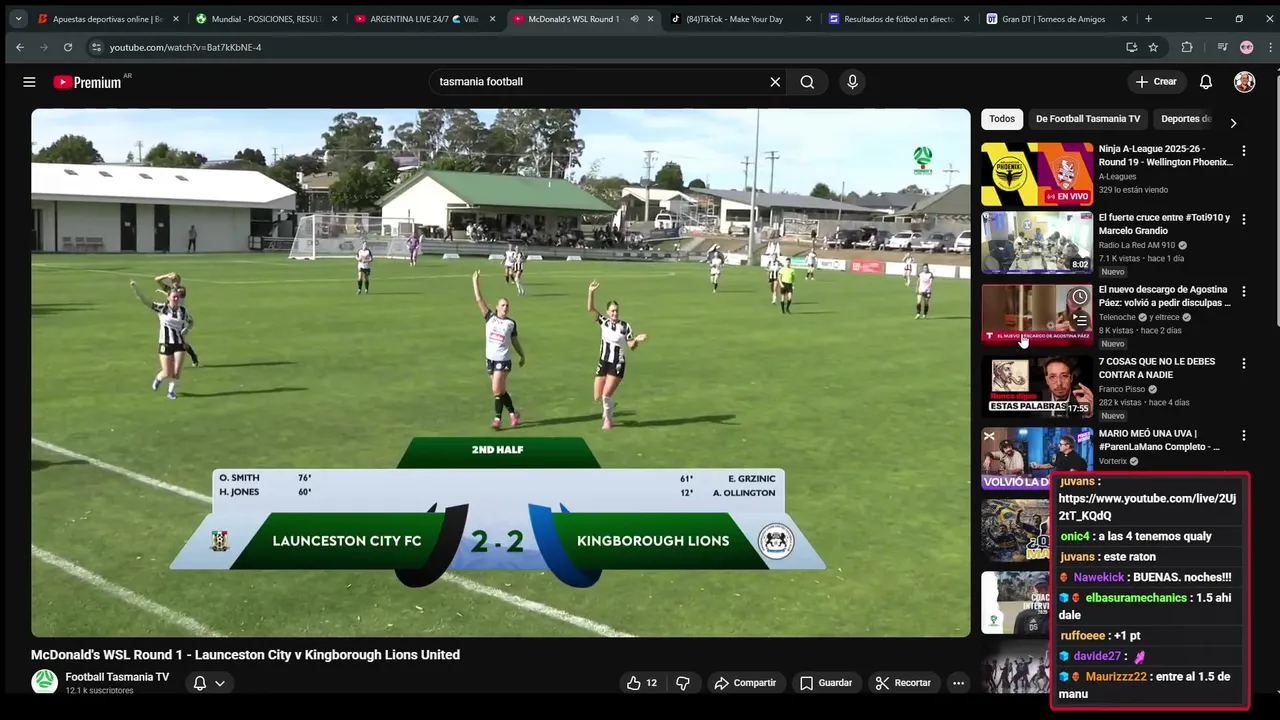Click the A-Leagues channel name

1117,177
